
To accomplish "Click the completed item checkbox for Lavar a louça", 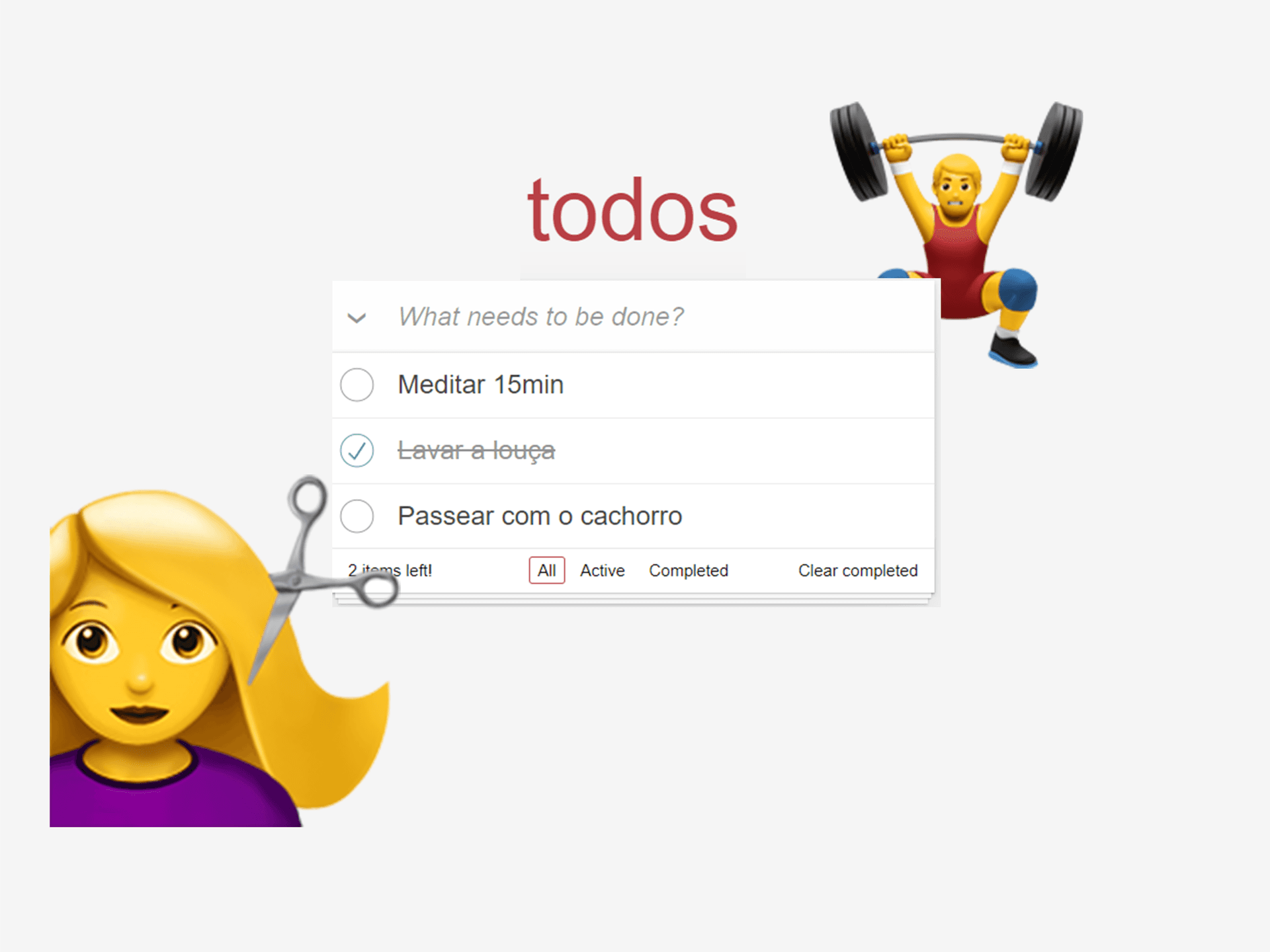I will (x=360, y=450).
